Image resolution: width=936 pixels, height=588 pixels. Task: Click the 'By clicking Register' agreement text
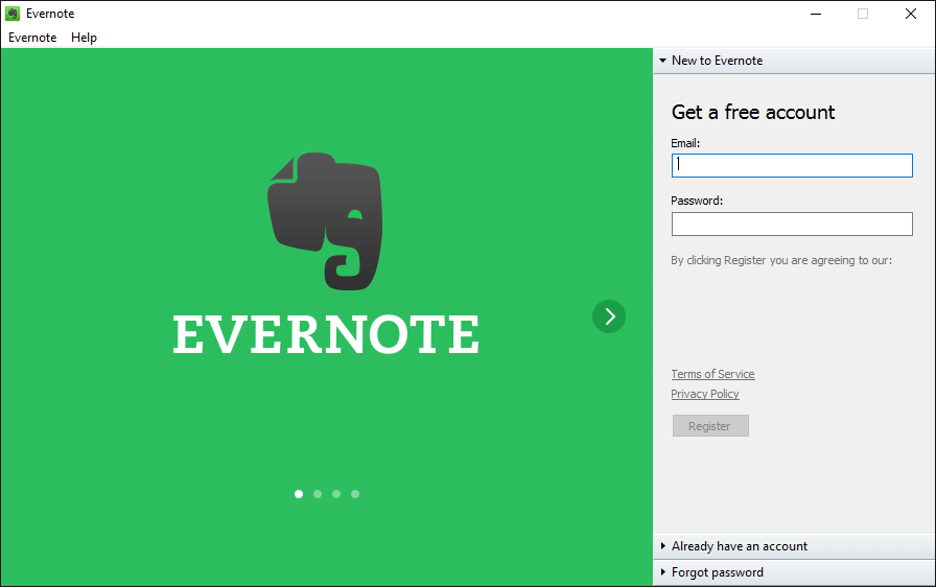(x=781, y=260)
